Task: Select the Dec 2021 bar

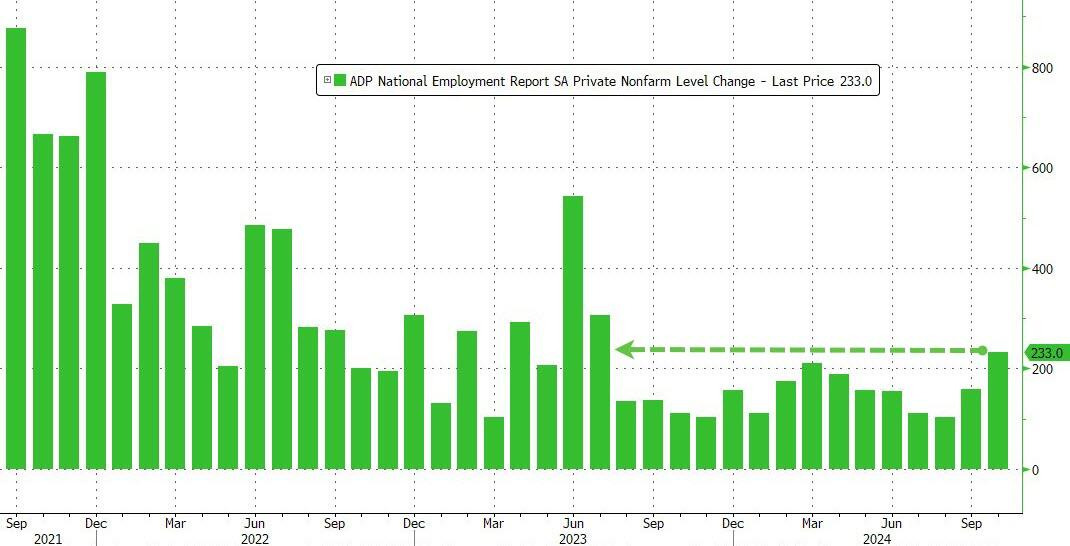Action: pyautogui.click(x=96, y=270)
